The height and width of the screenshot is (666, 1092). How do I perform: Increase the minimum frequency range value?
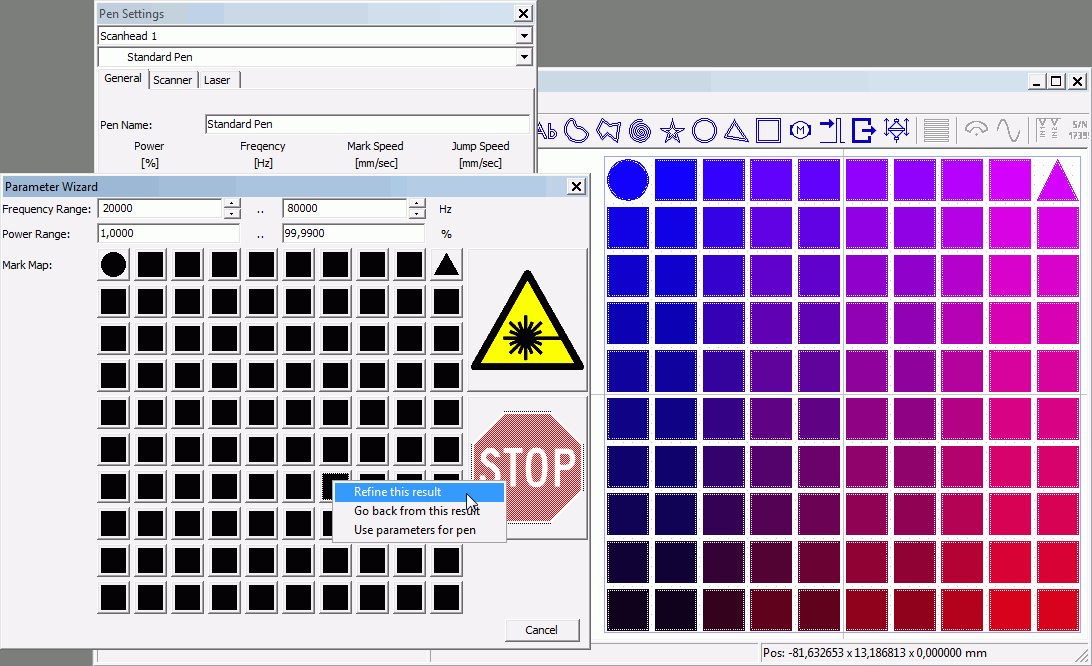pyautogui.click(x=232, y=204)
